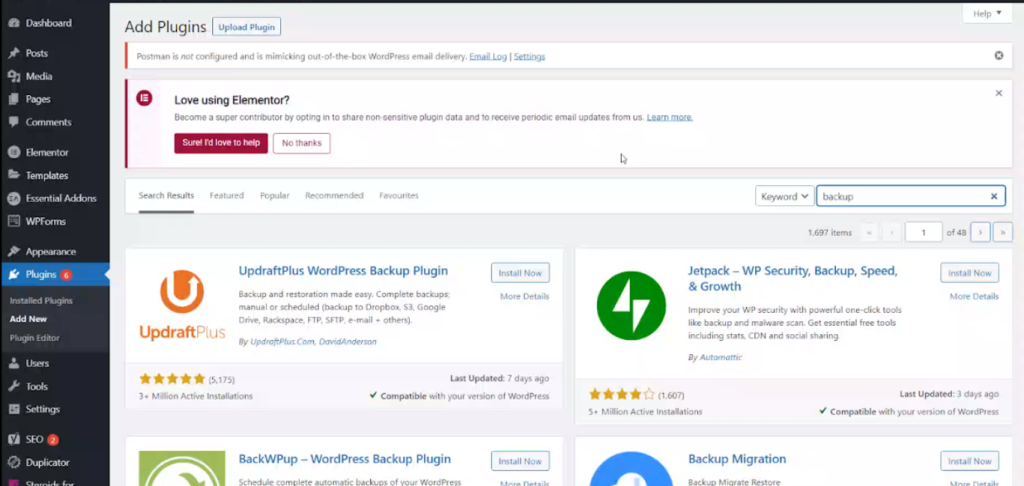
Task: Click Sure! I'd love to help
Action: 221,143
